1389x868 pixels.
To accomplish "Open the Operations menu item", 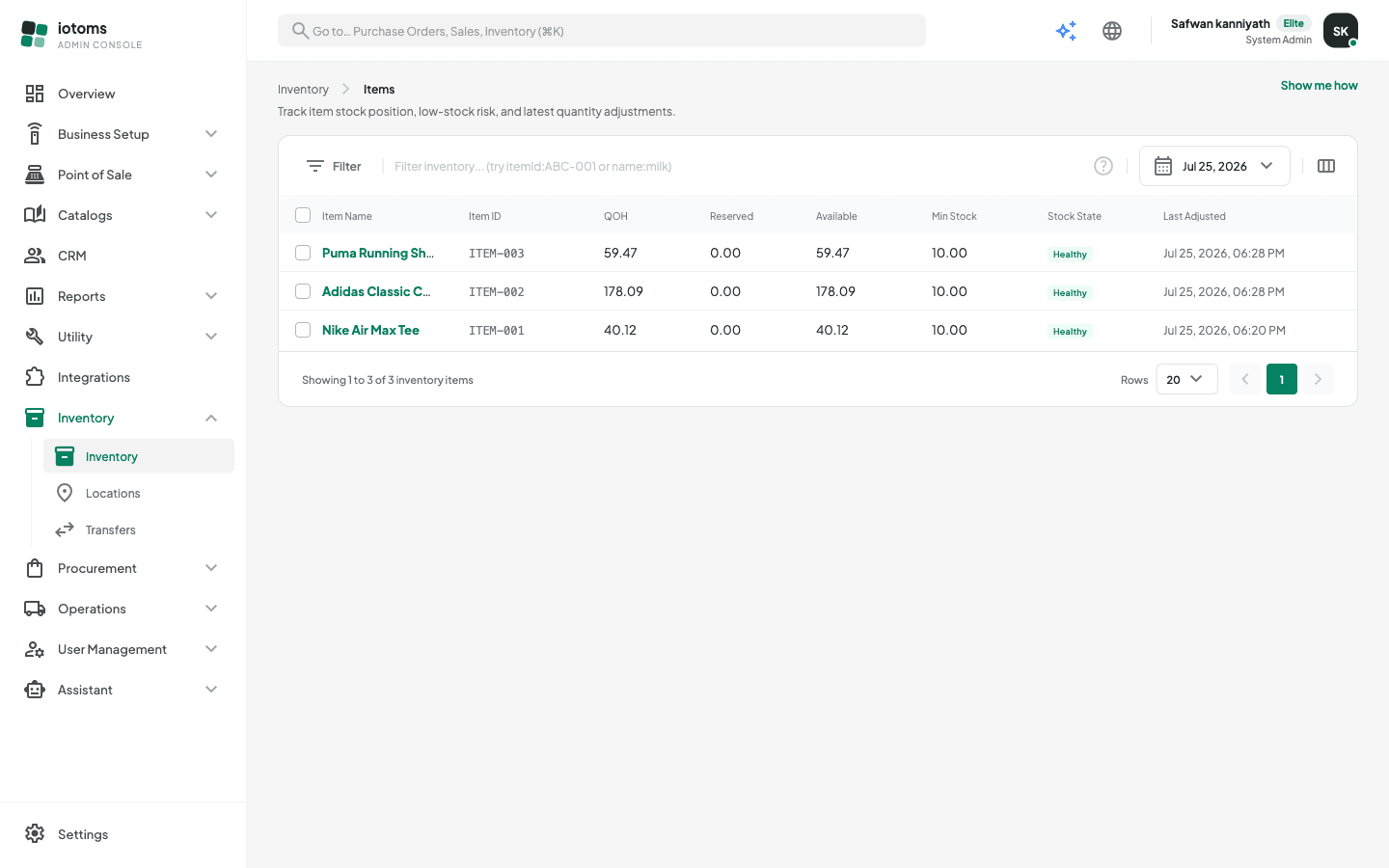I will coord(123,609).
